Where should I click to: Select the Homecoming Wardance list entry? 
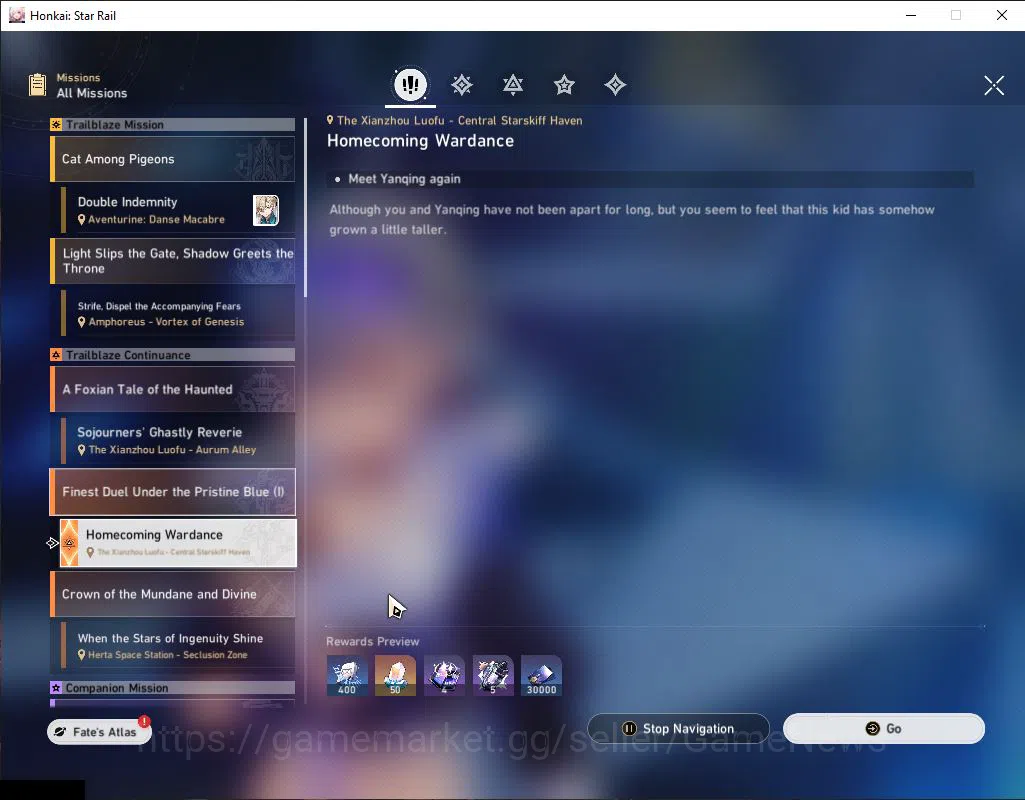[178, 542]
